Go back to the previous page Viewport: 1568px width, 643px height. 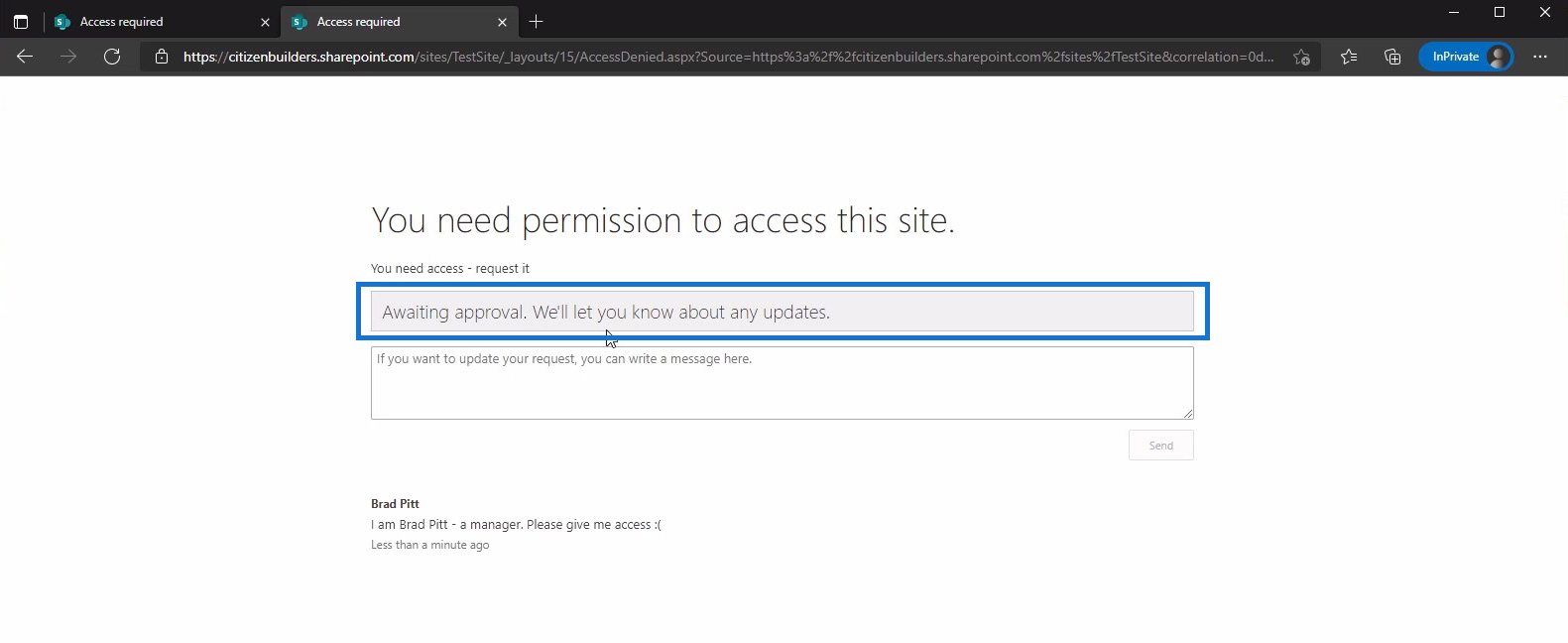point(25,57)
